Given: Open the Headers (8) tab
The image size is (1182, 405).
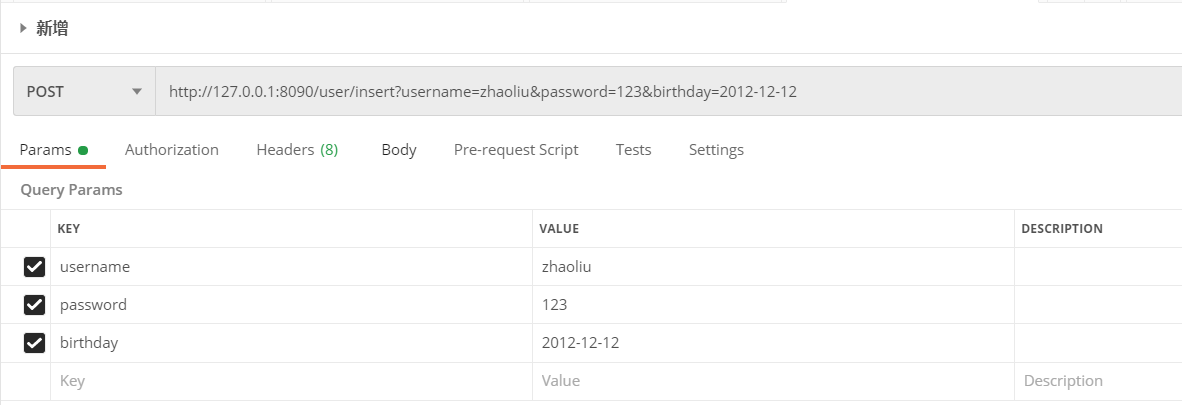Looking at the screenshot, I should [x=297, y=150].
